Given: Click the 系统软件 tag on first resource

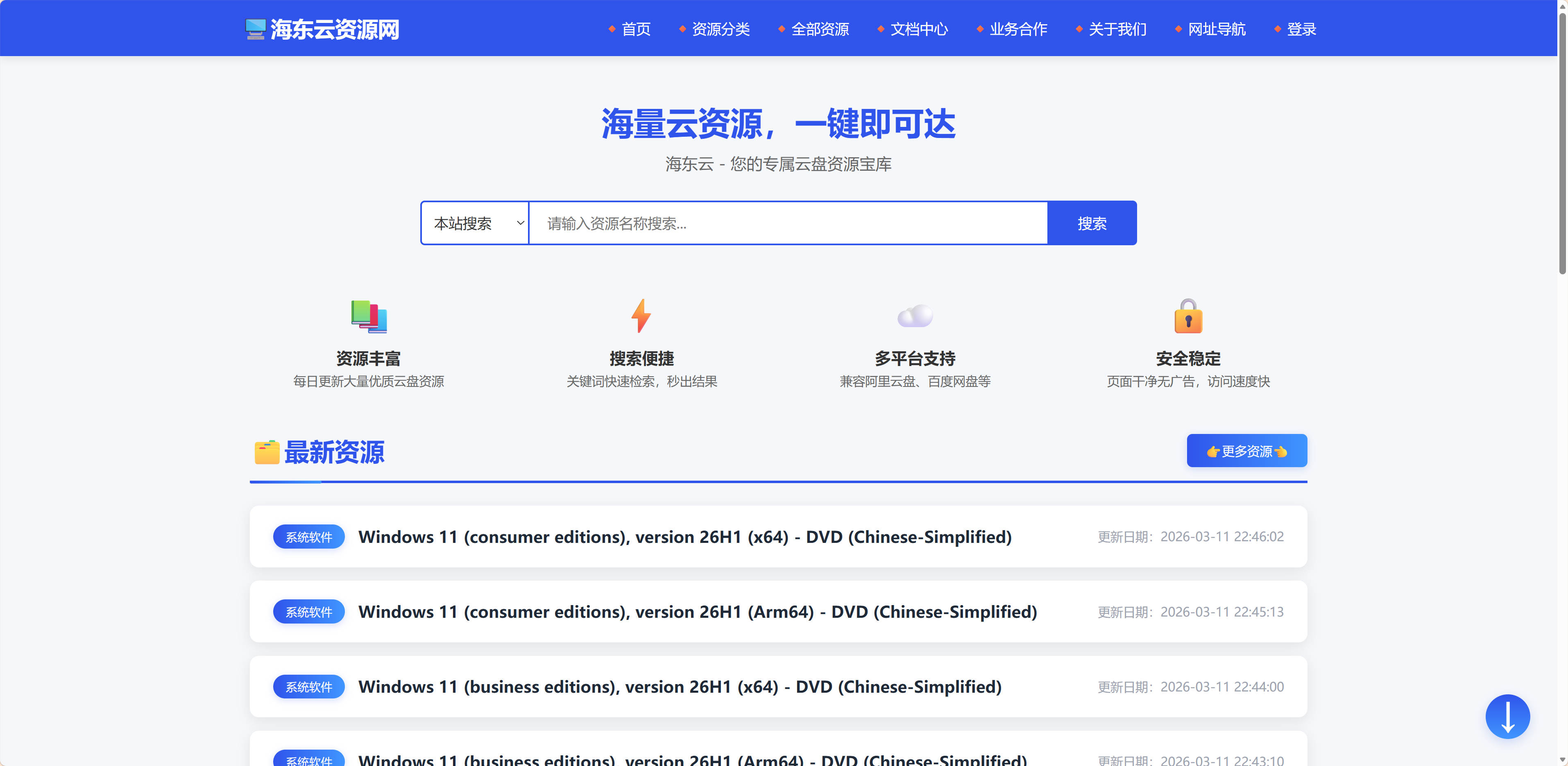Looking at the screenshot, I should [308, 537].
